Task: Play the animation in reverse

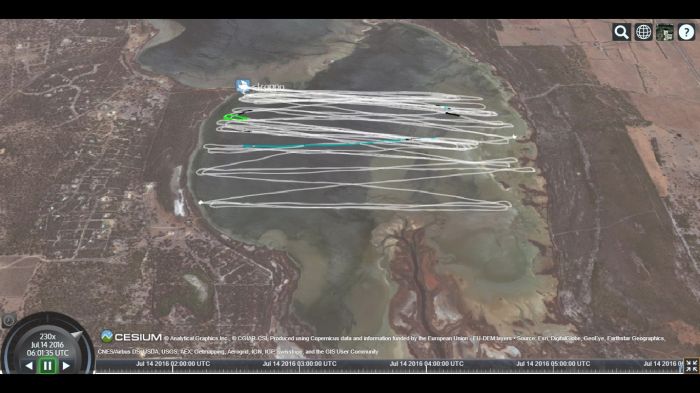Action: pos(29,366)
